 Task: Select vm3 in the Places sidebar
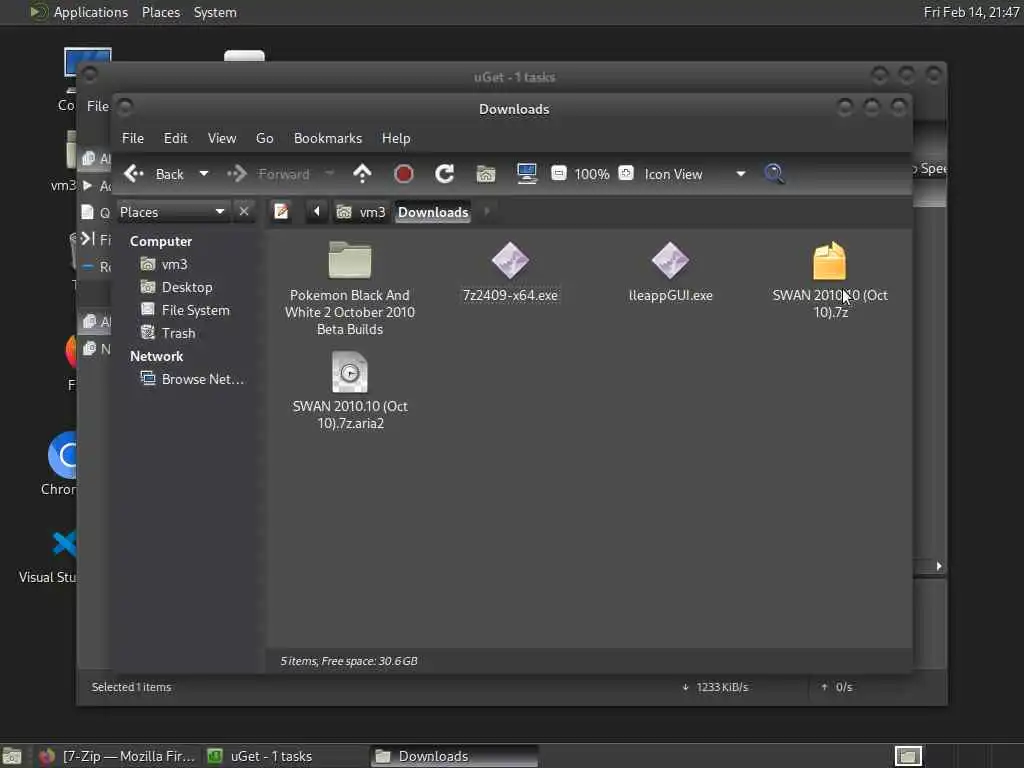(165, 264)
